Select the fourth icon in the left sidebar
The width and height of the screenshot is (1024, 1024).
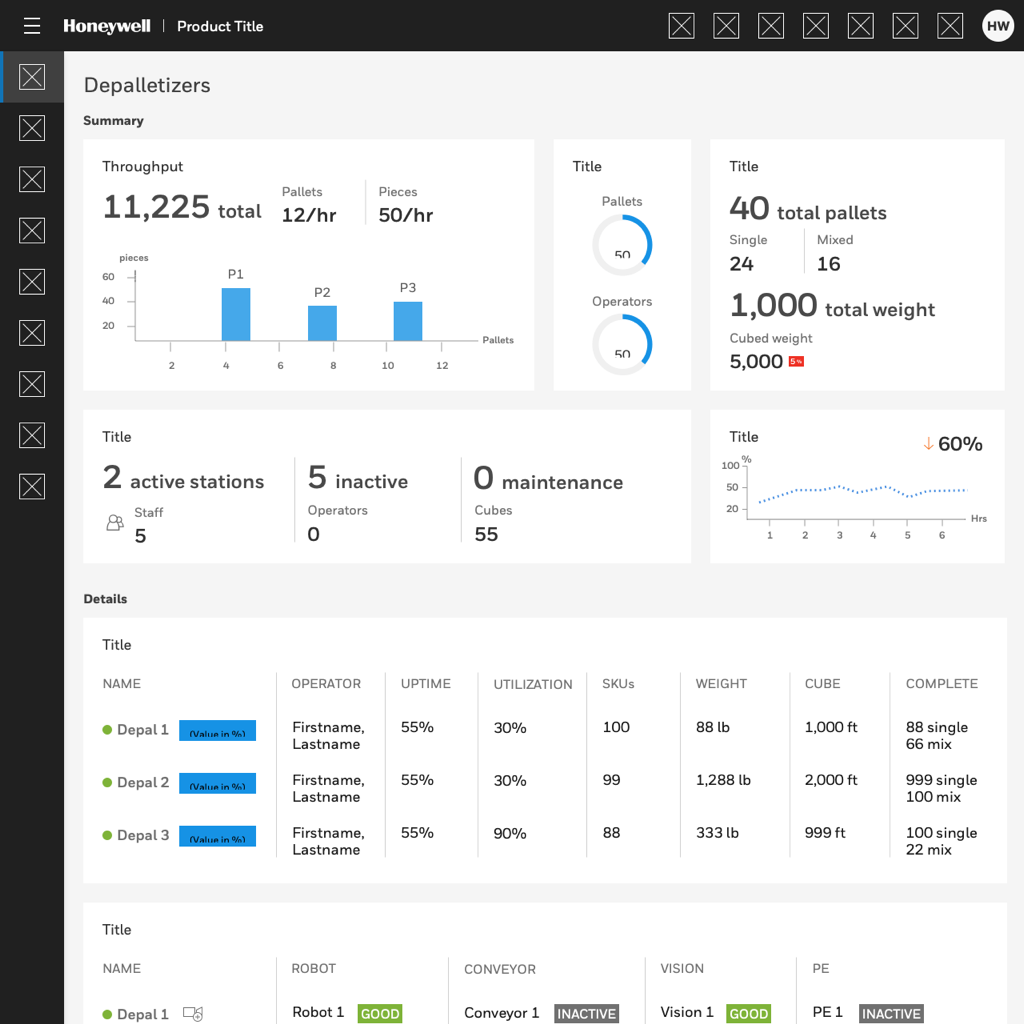(32, 231)
